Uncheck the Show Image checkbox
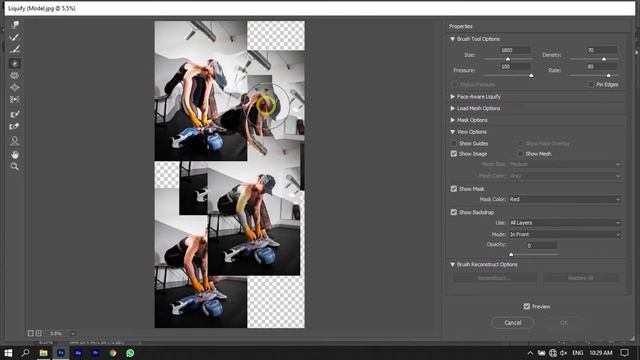 [453, 154]
